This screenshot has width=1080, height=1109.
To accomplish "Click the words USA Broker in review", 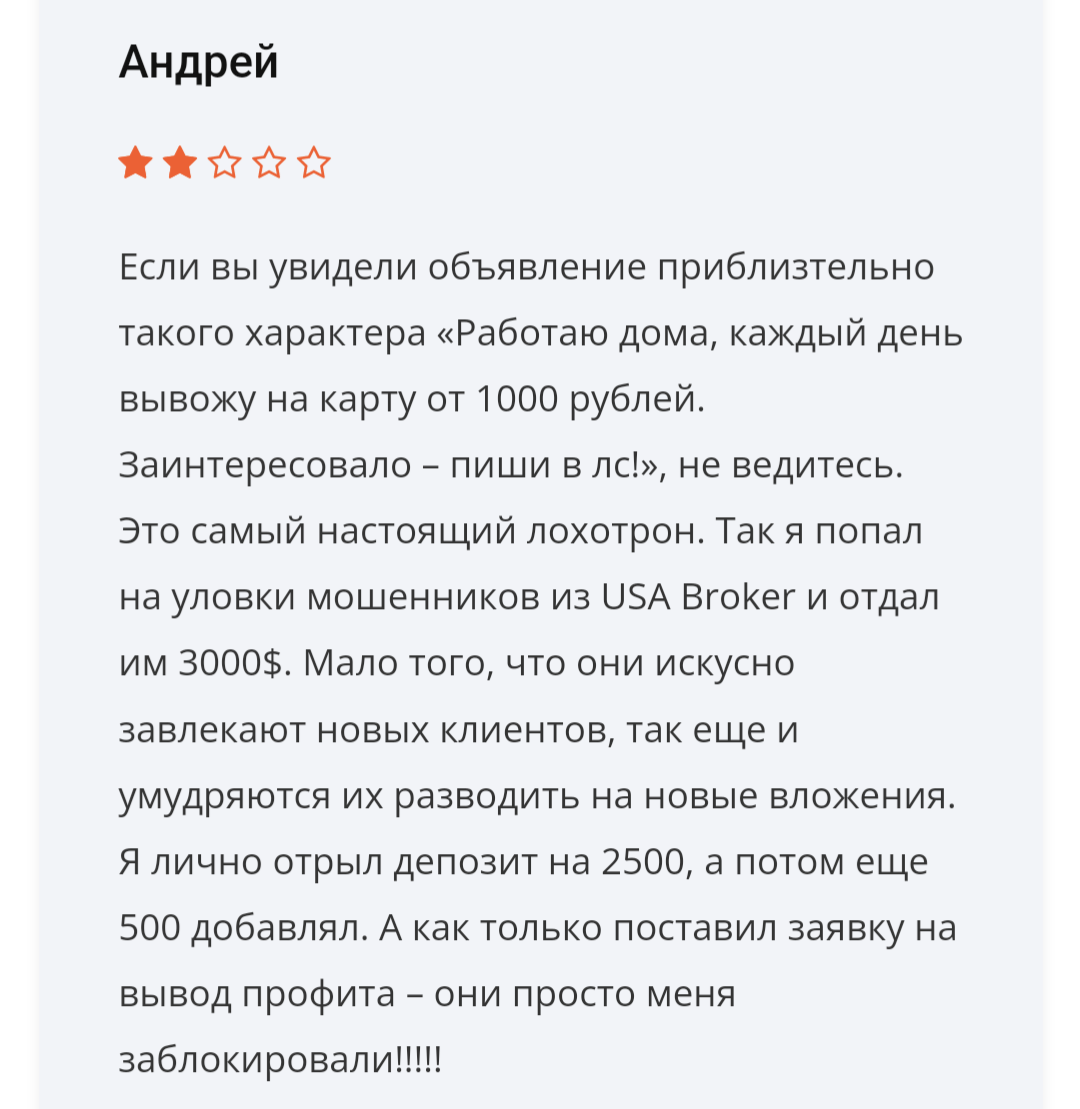I will coord(698,596).
